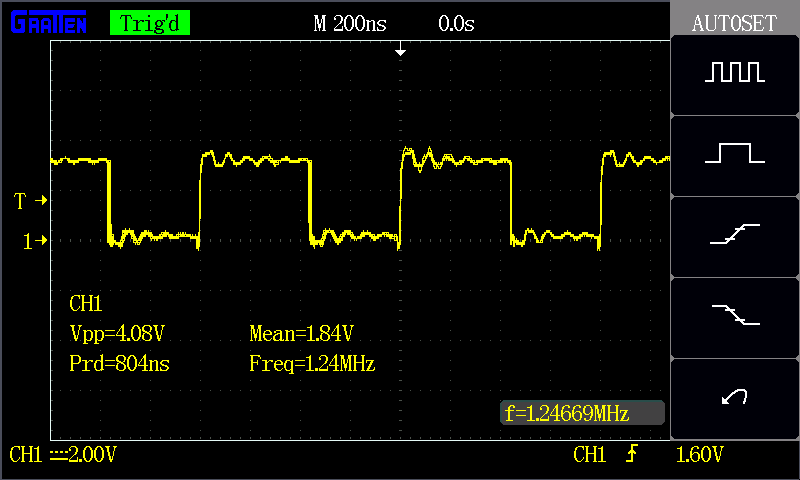
Task: Click the trigger source CH1 label
Action: 590,455
